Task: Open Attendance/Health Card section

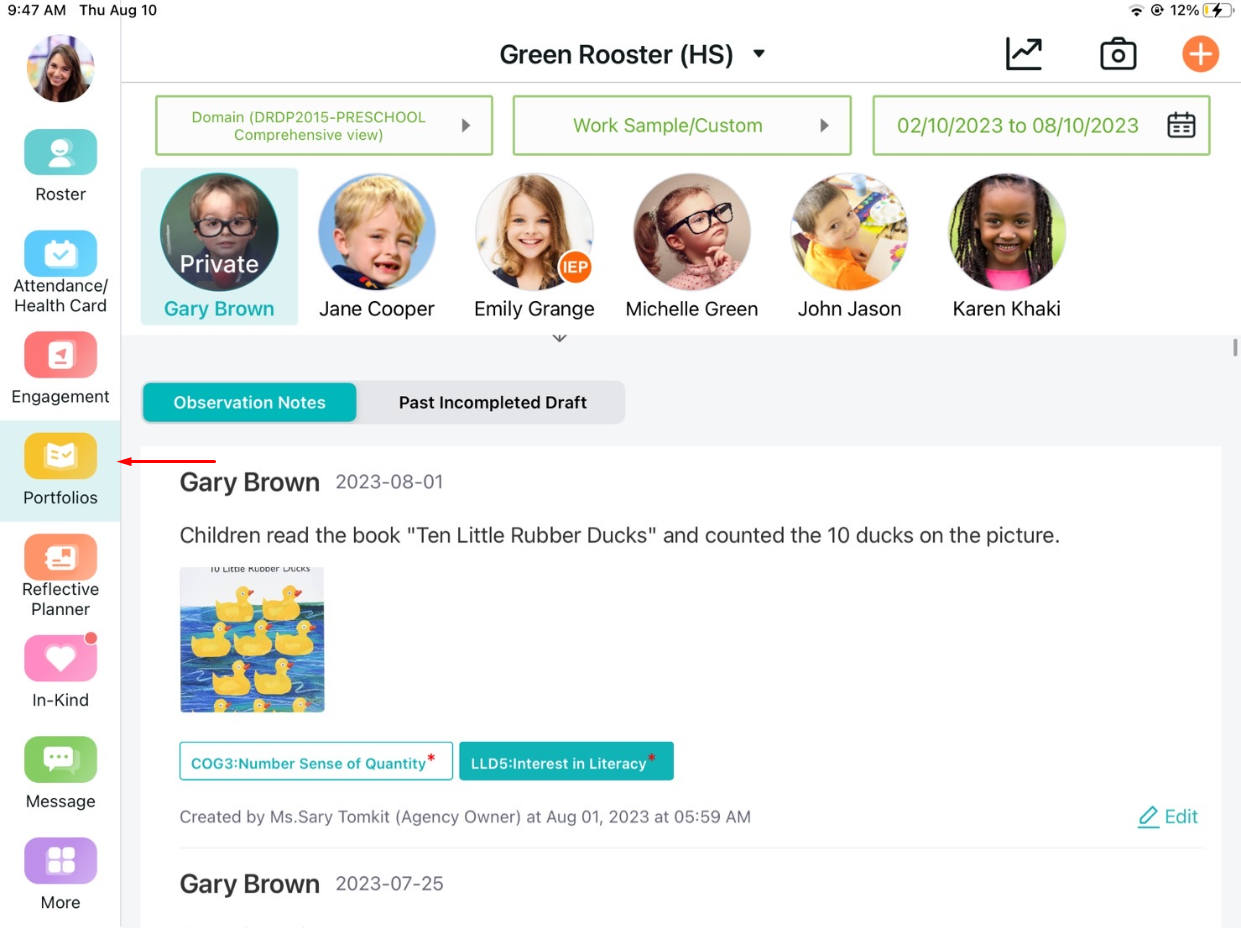Action: tap(60, 254)
